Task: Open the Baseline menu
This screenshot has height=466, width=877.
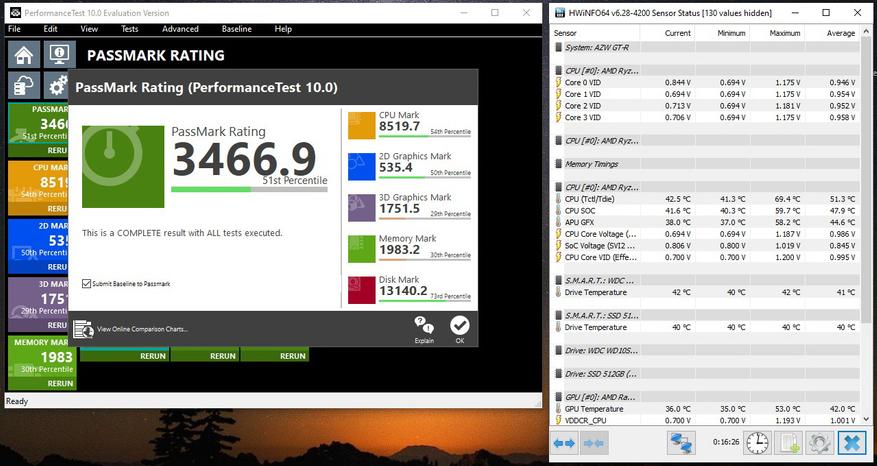Action: [236, 29]
